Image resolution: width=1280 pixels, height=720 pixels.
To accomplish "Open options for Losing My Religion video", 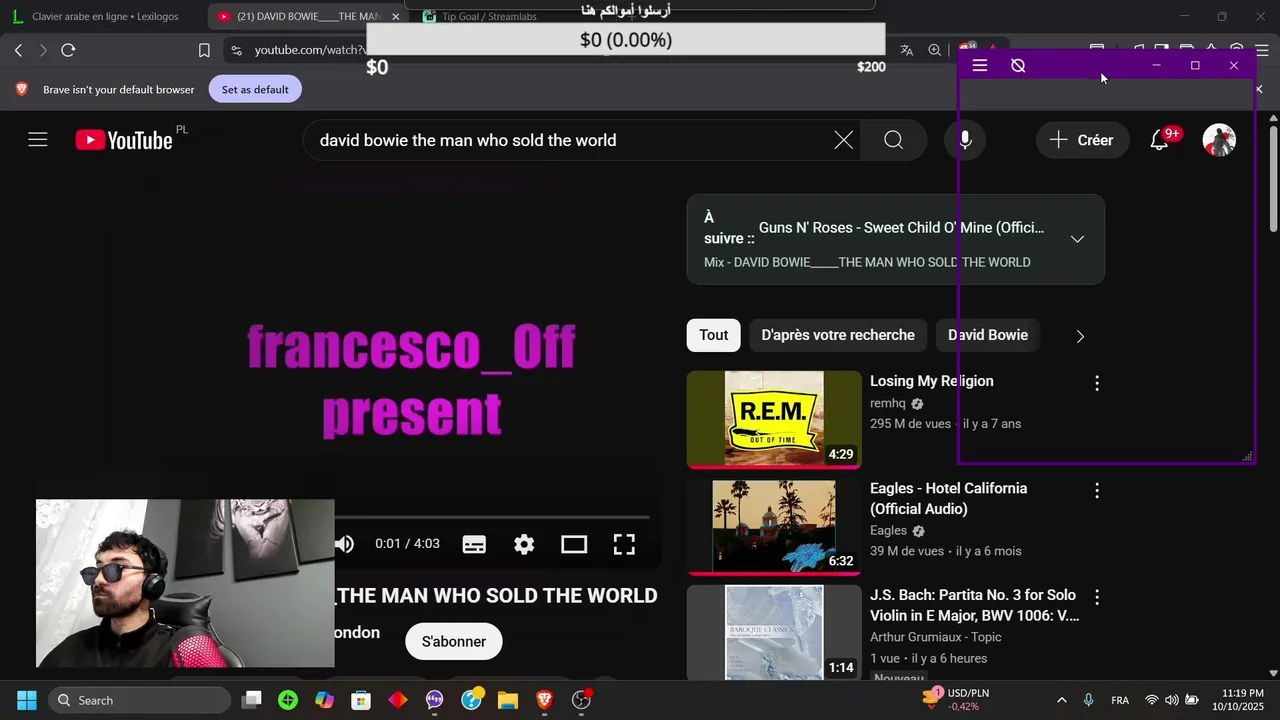I will (x=1097, y=383).
